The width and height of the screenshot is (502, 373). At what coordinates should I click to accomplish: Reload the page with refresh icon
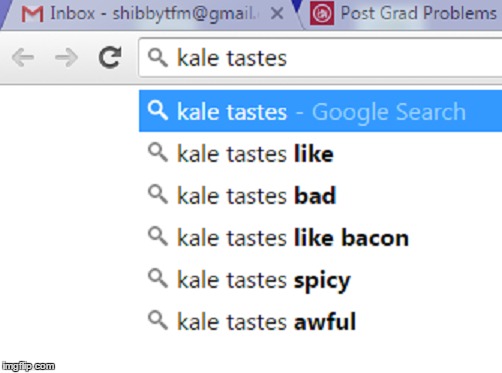(110, 57)
